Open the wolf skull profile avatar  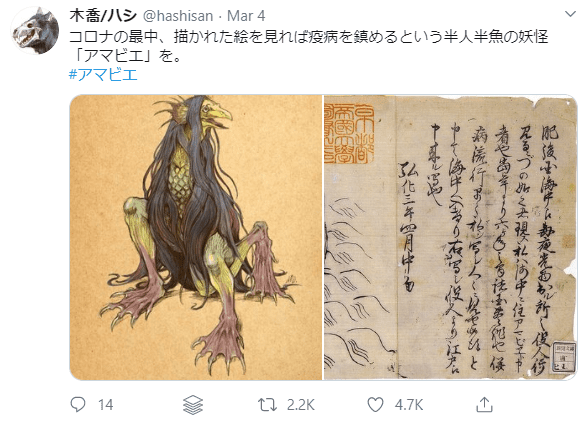[x=35, y=31]
